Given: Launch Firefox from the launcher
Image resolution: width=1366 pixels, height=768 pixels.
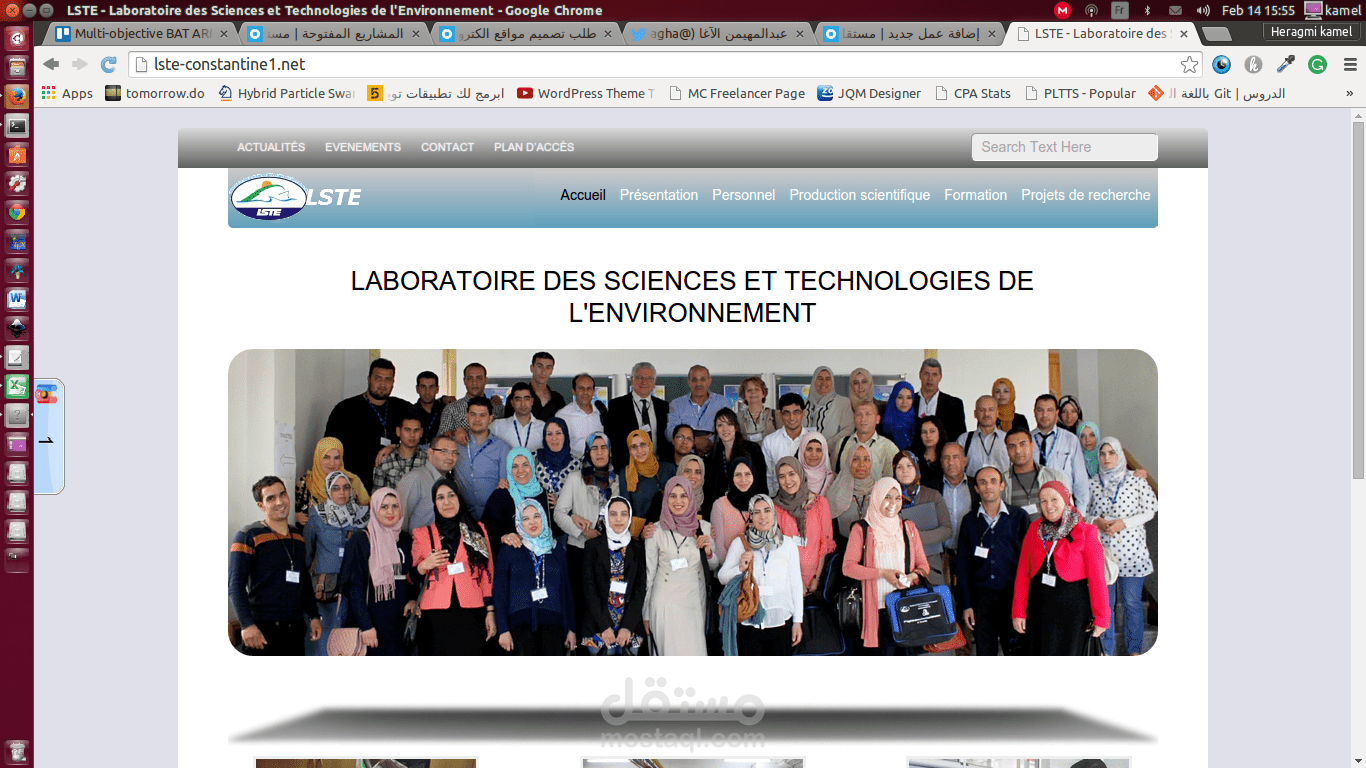Looking at the screenshot, I should 17,97.
